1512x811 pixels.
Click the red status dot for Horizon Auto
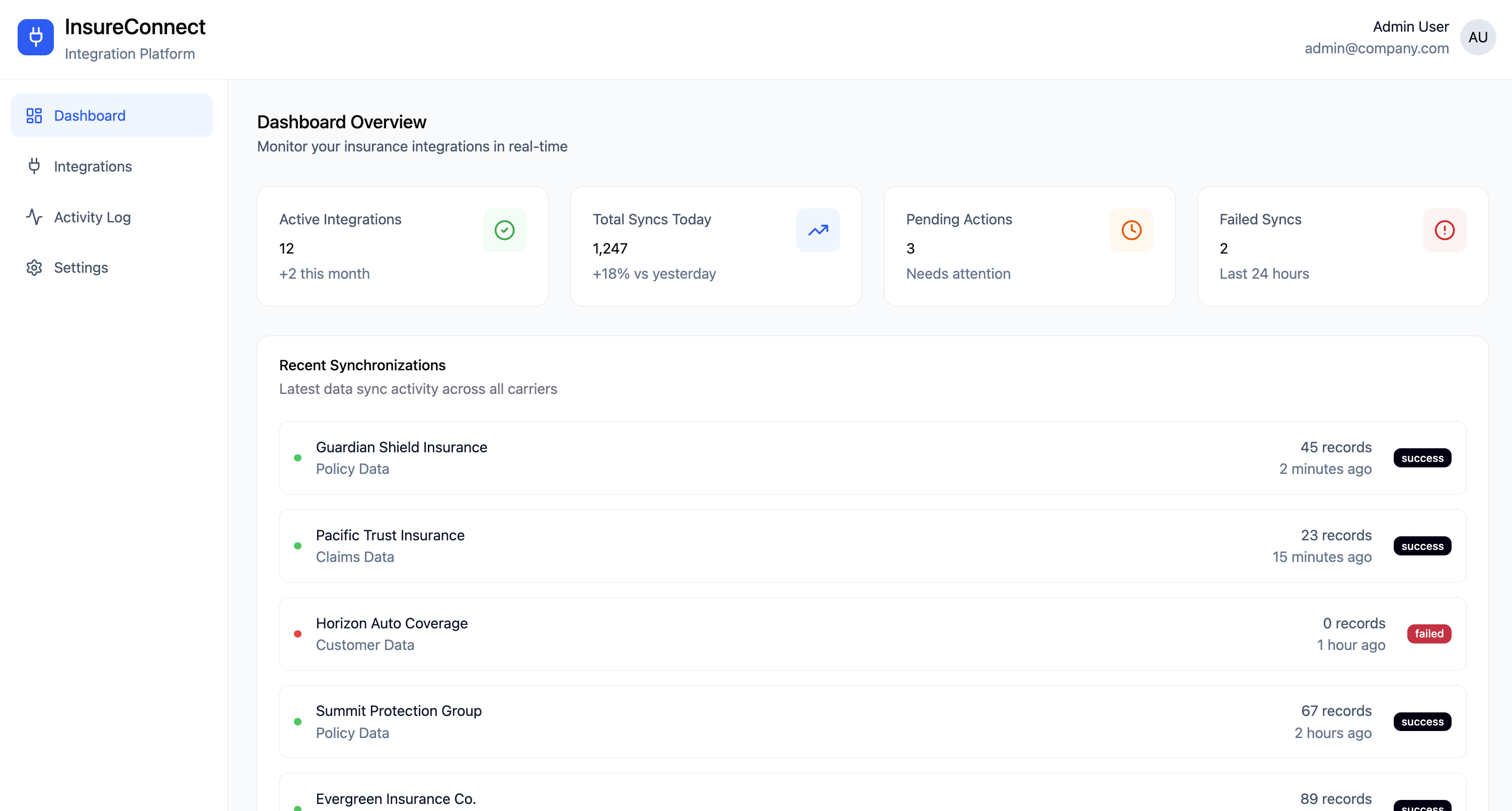coord(297,634)
